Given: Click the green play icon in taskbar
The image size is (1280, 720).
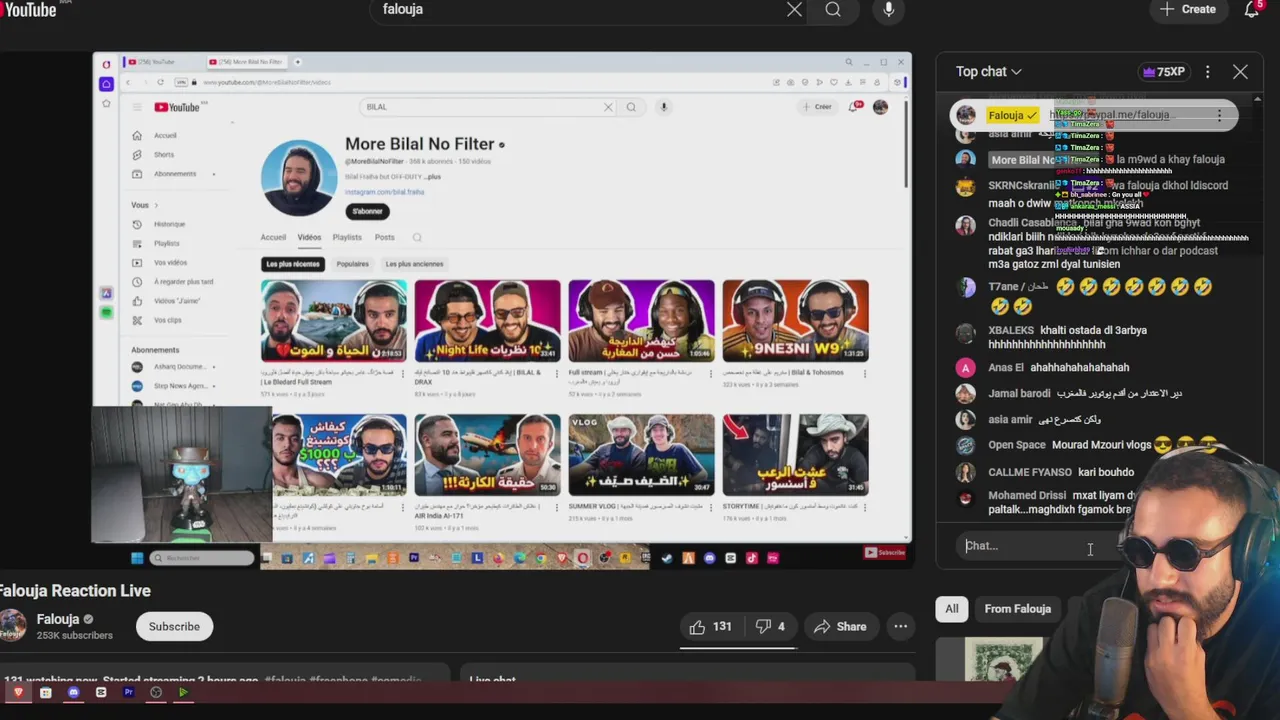Looking at the screenshot, I should pyautogui.click(x=183, y=692).
